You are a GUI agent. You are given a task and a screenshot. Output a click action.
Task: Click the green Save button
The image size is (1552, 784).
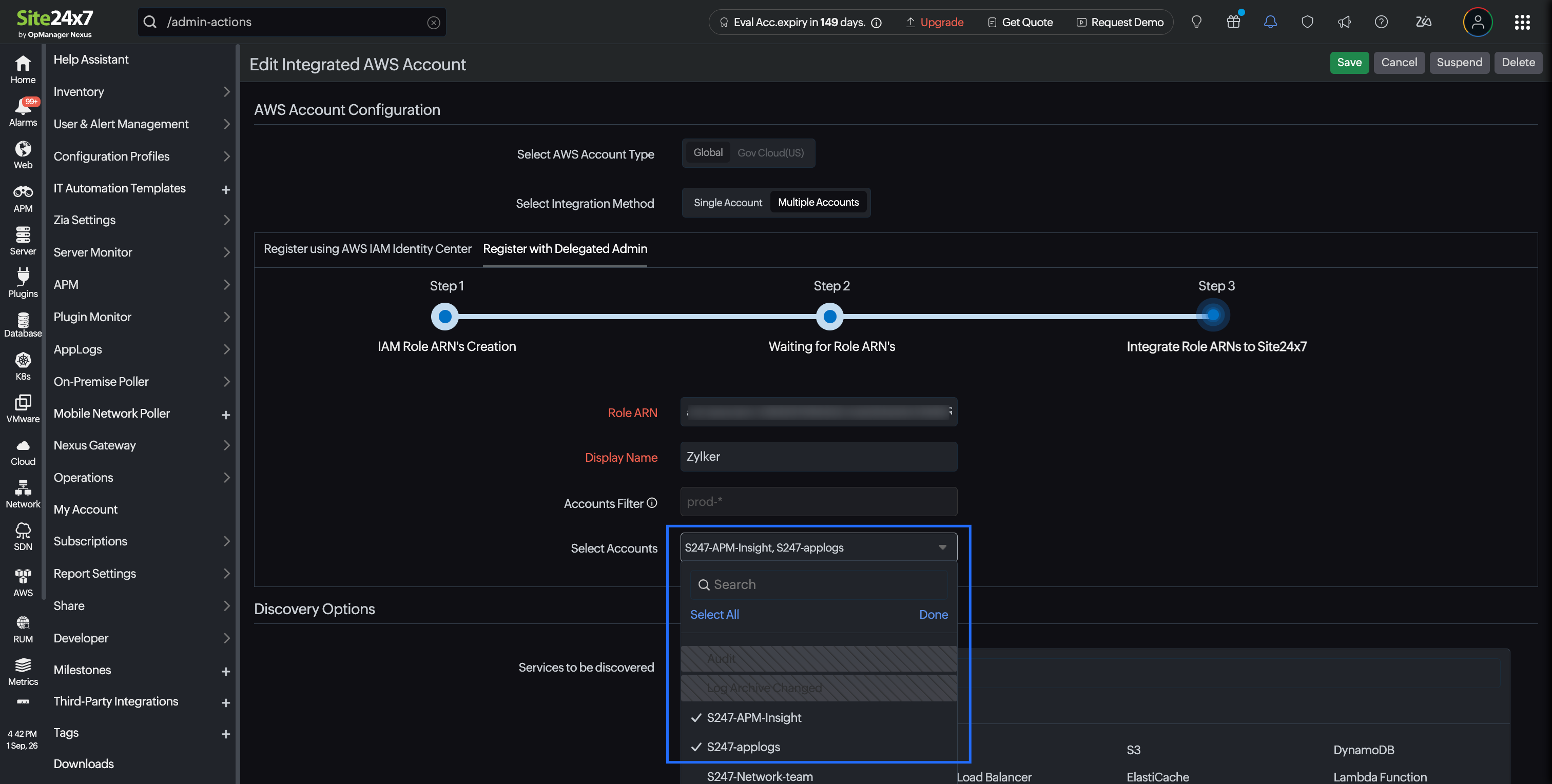[x=1349, y=63]
